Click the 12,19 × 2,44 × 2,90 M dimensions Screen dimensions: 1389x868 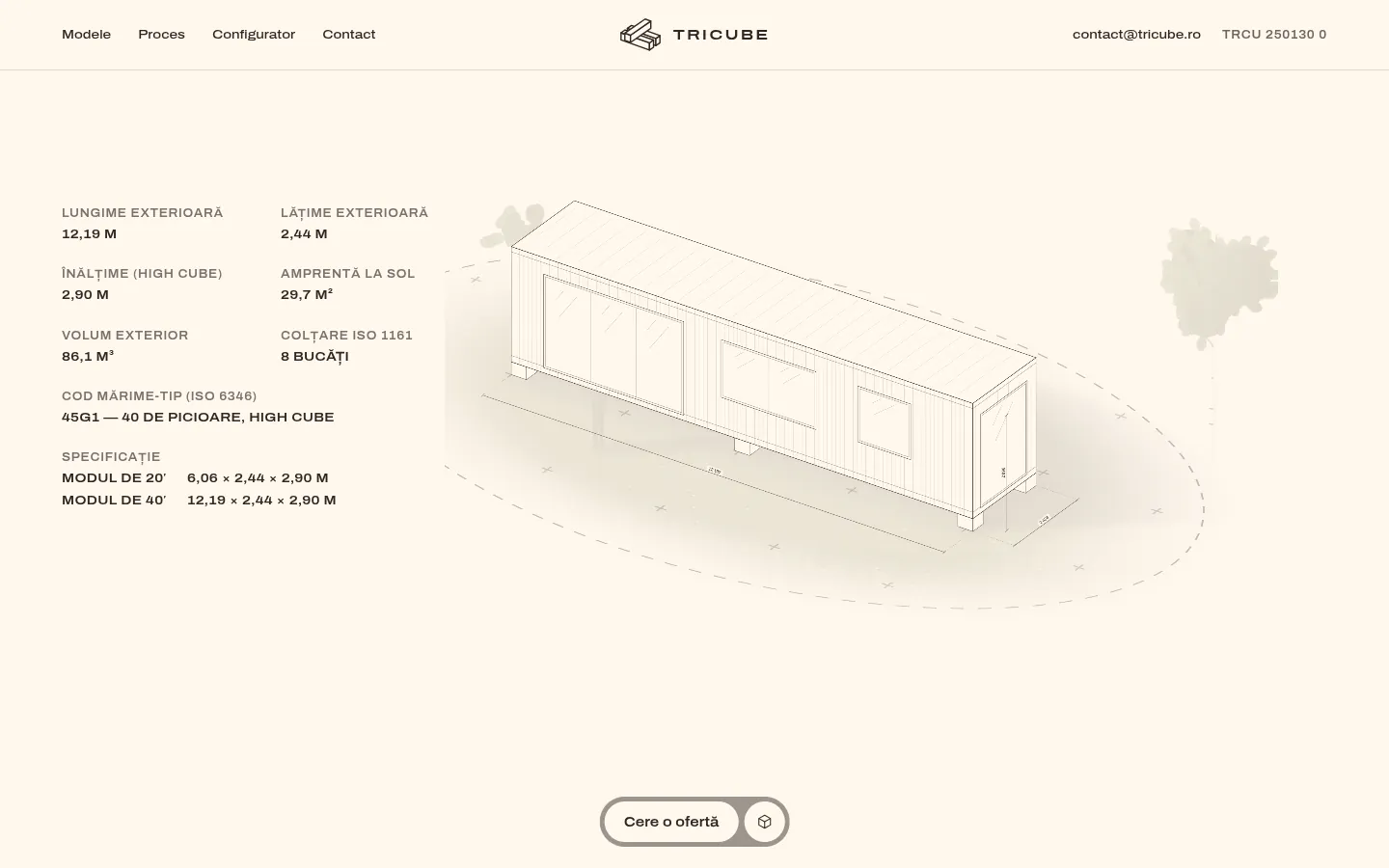click(261, 501)
